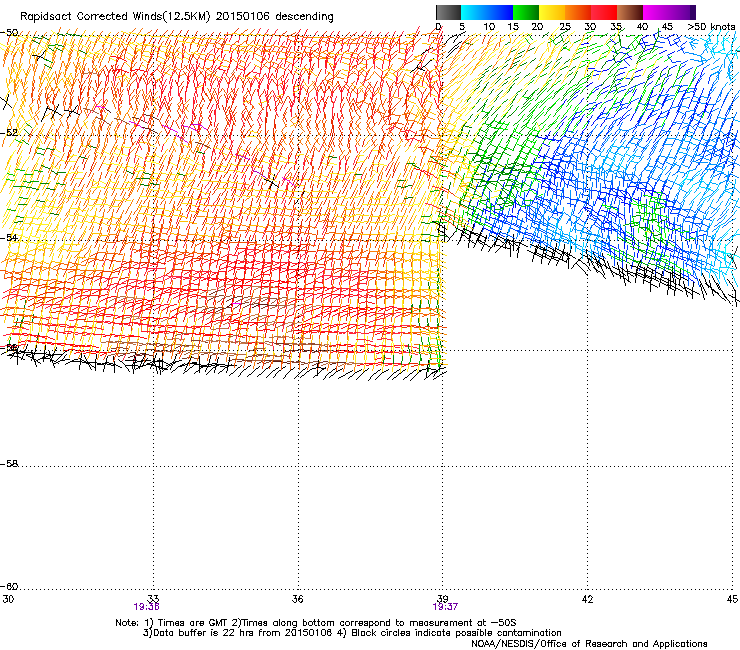Select the purple 45–50 knots color band
Viewport: 740px width, 650px height.
tap(682, 12)
